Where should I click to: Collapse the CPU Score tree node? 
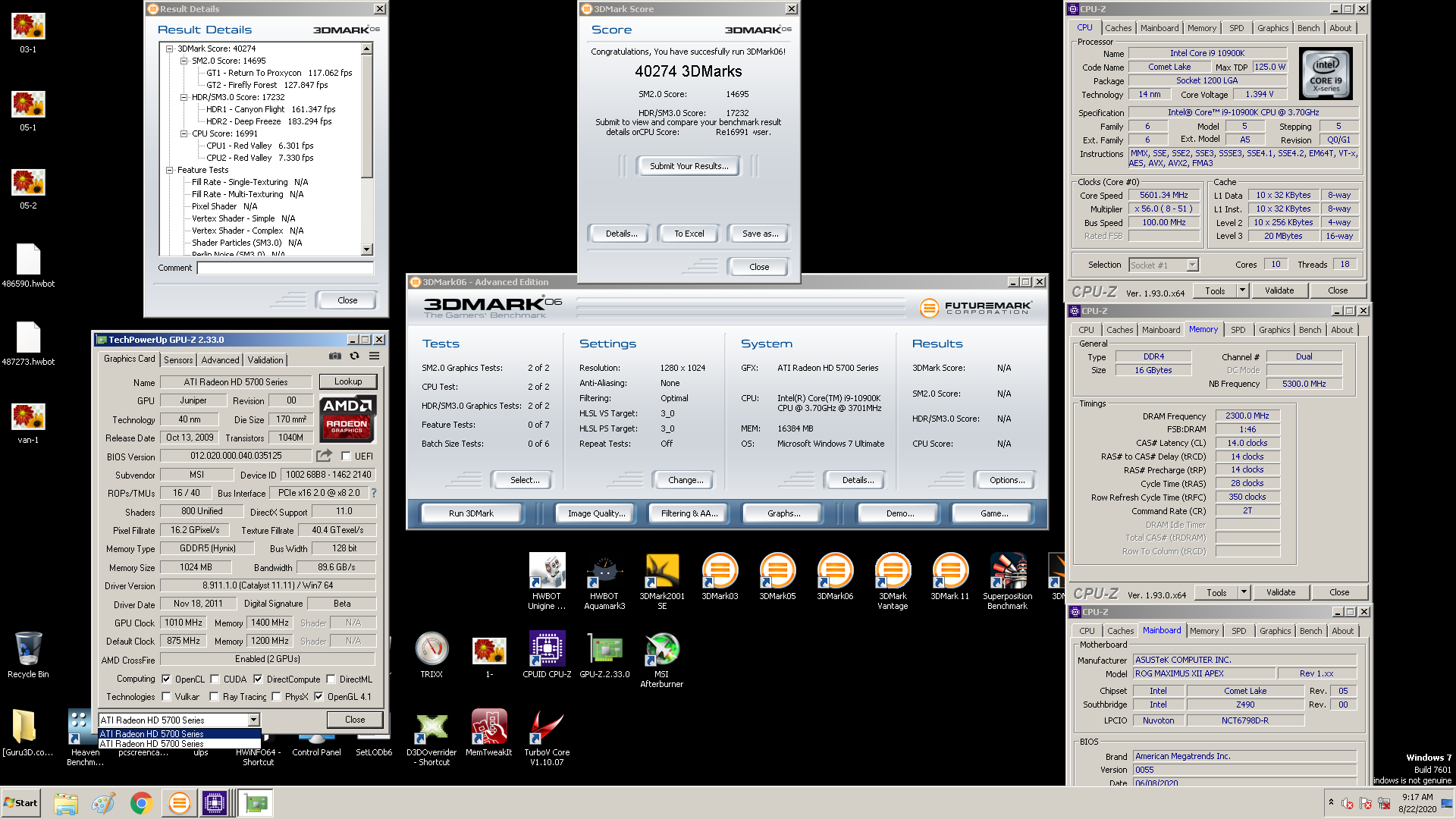point(184,133)
